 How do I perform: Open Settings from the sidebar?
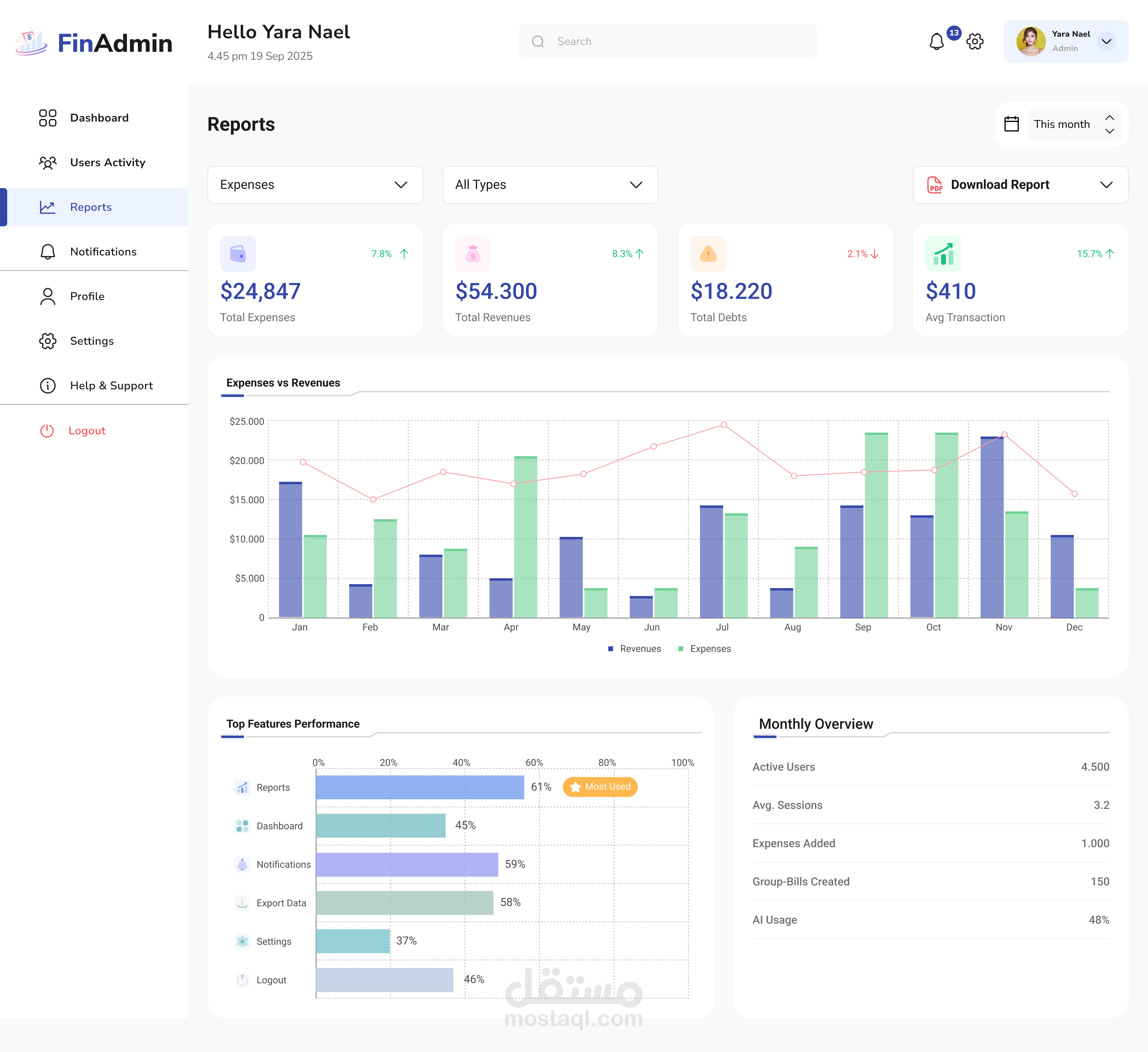coord(94,341)
